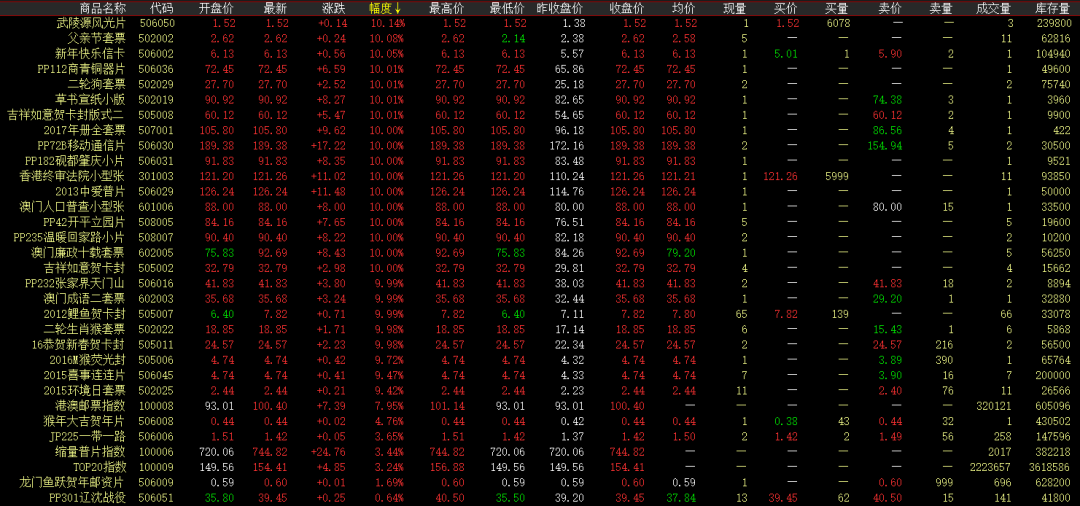
Task: Select the 缩量普片指数 index row
Action: pyautogui.click(x=91, y=451)
